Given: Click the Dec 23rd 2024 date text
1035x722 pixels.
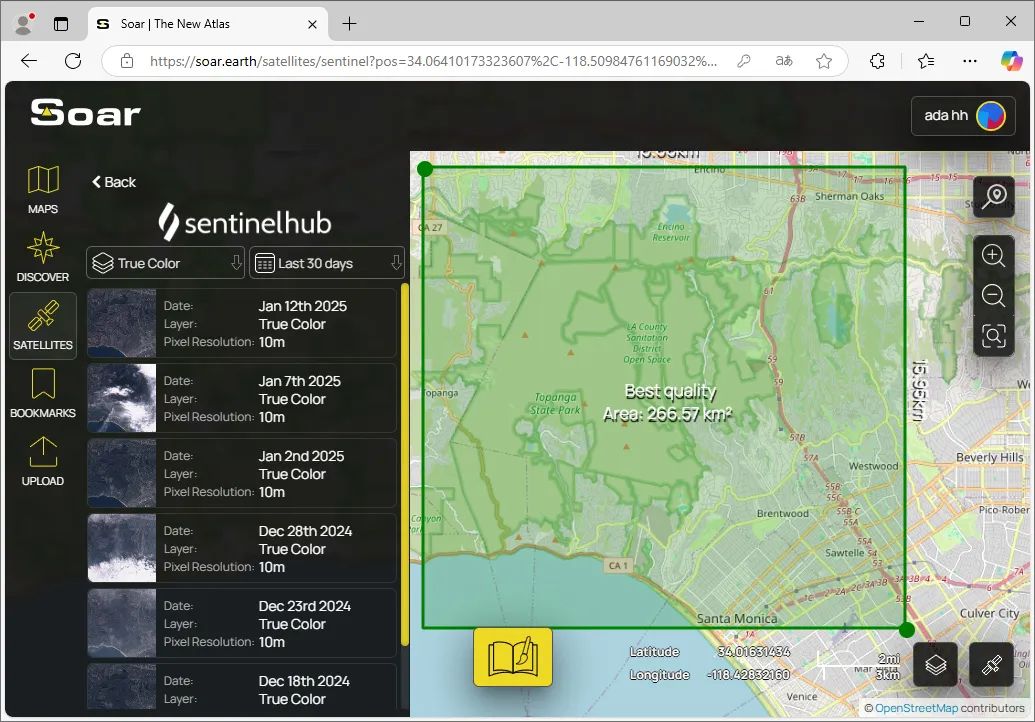Looking at the screenshot, I should pos(304,606).
